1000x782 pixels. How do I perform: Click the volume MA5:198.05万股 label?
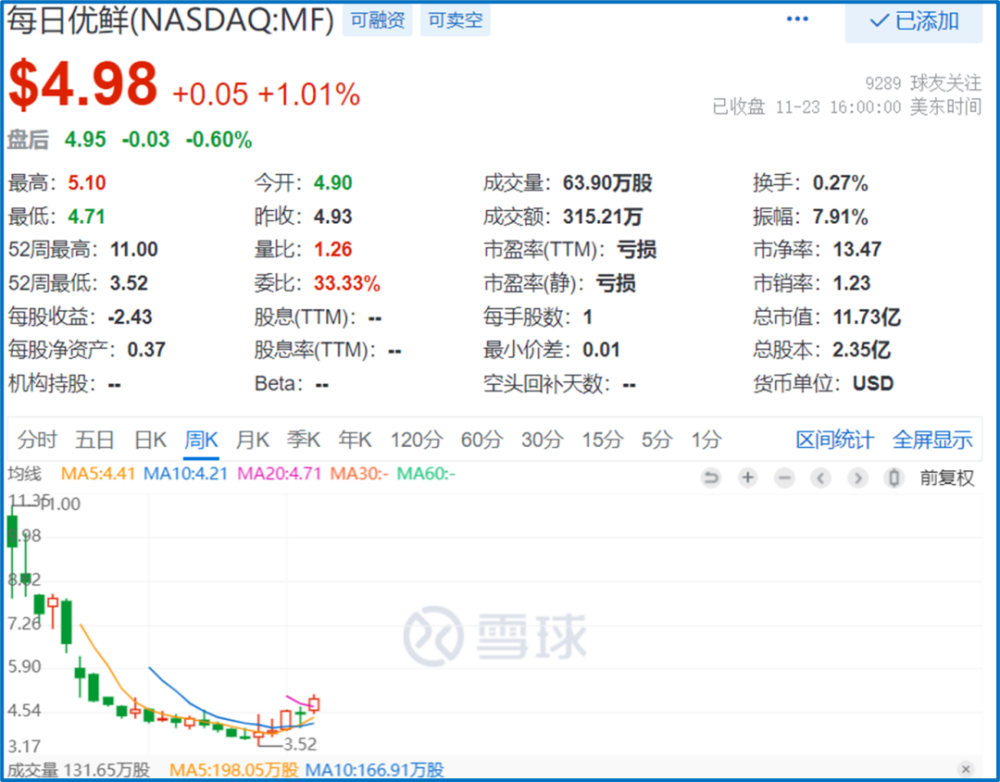coord(233,770)
